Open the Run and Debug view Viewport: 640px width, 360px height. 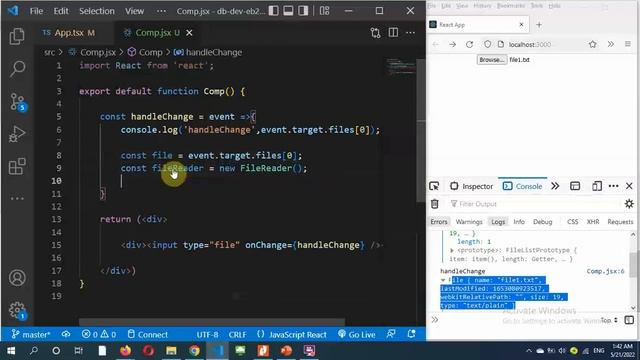click(x=17, y=134)
